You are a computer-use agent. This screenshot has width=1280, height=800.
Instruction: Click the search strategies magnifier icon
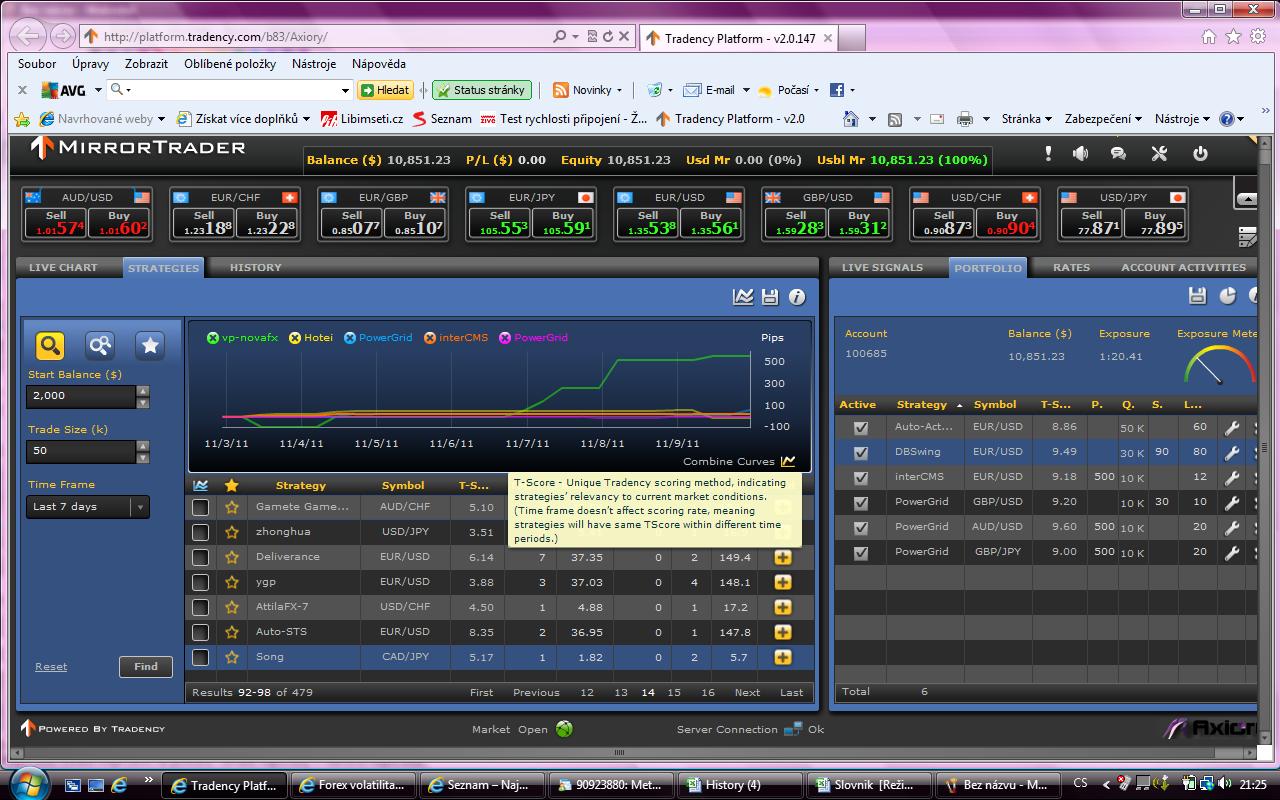[x=50, y=345]
